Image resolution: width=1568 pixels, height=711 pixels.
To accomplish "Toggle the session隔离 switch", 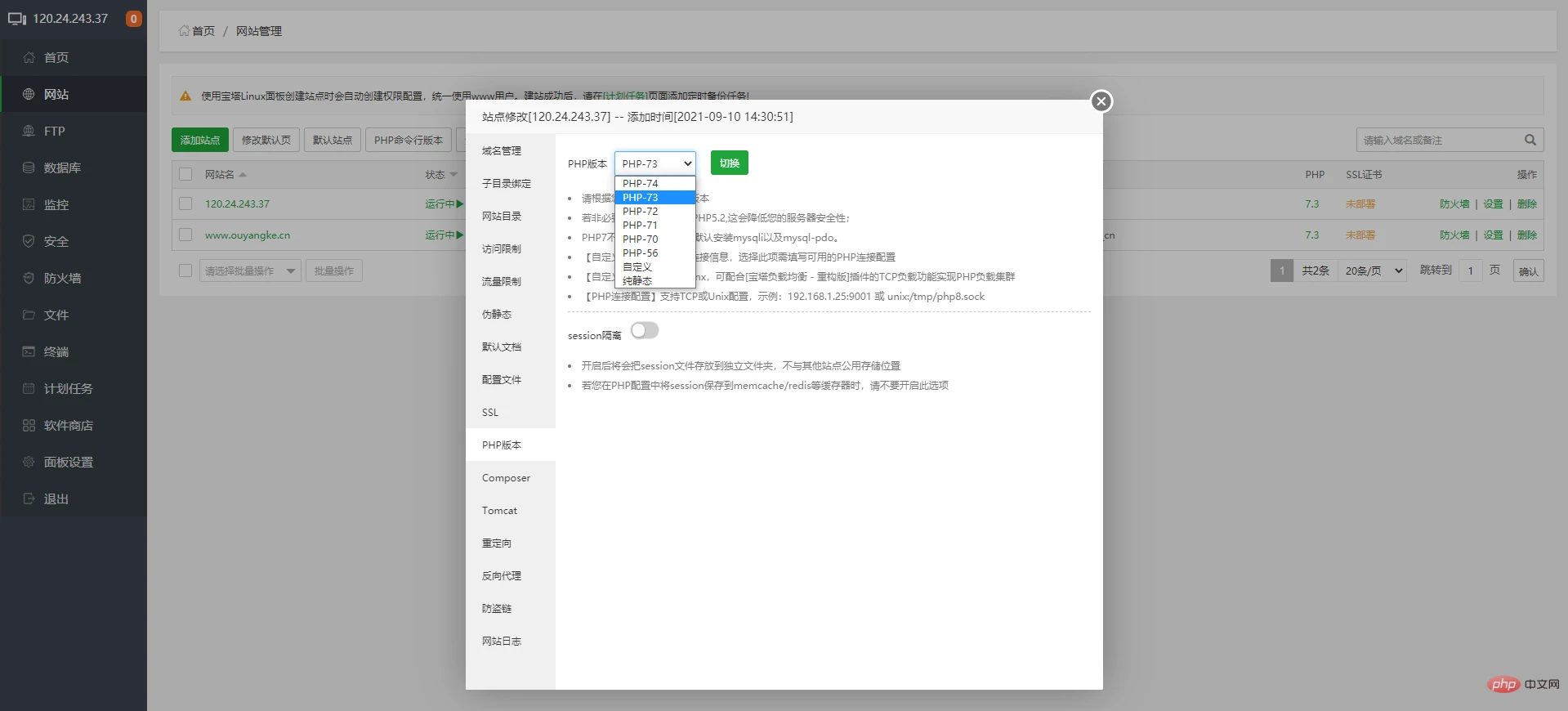I will (645, 330).
